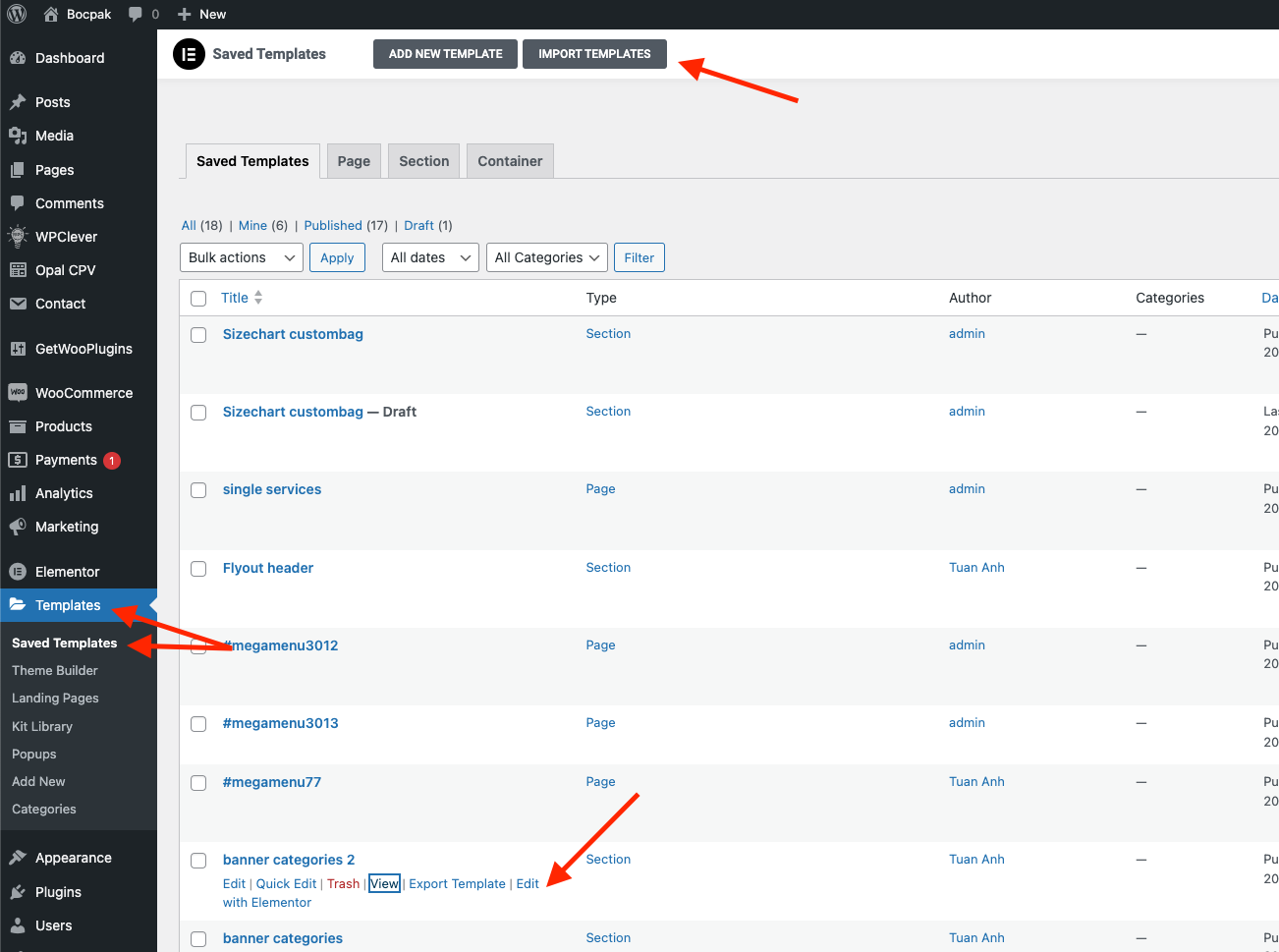Check the box for single services
This screenshot has height=952, width=1279.
pyautogui.click(x=198, y=490)
